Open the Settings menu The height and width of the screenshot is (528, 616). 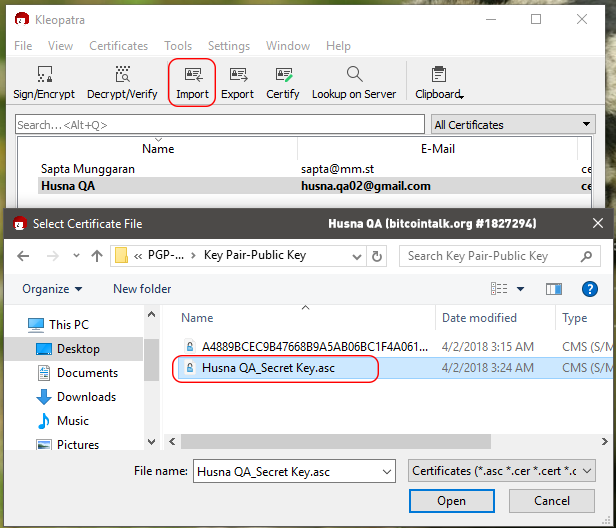(x=229, y=46)
